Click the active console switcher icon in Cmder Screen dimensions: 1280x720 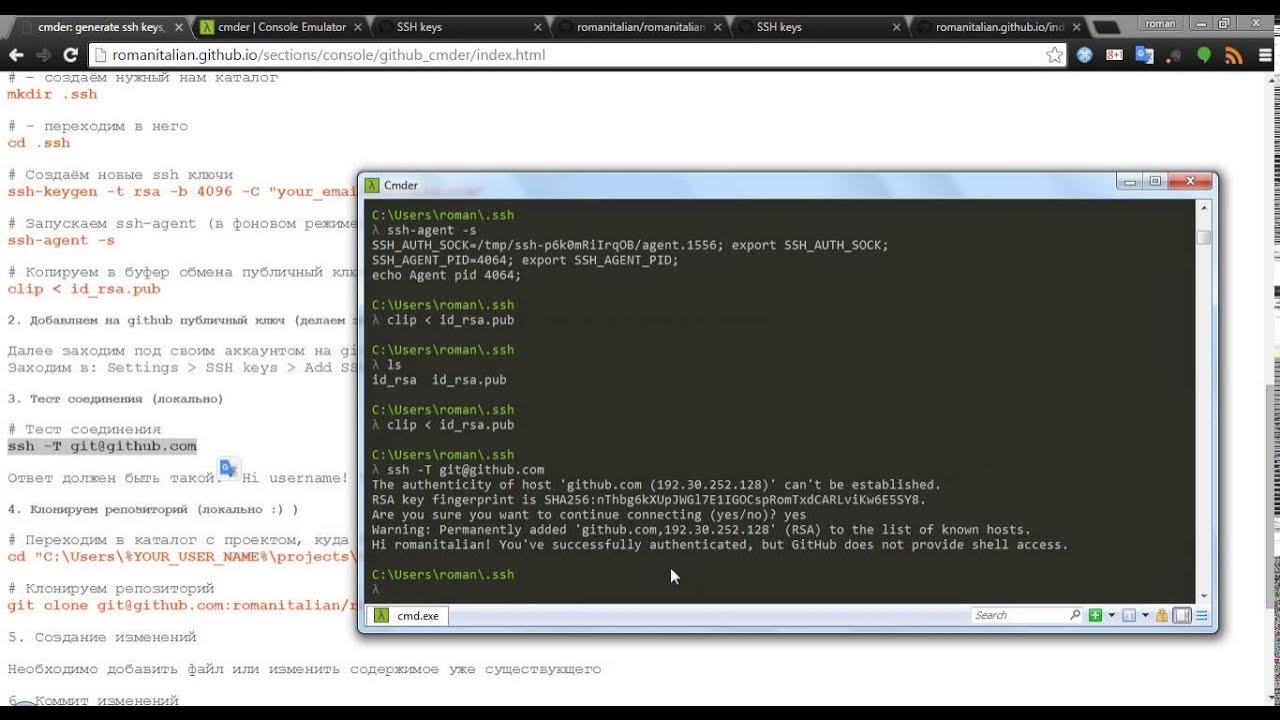click(x=1128, y=615)
